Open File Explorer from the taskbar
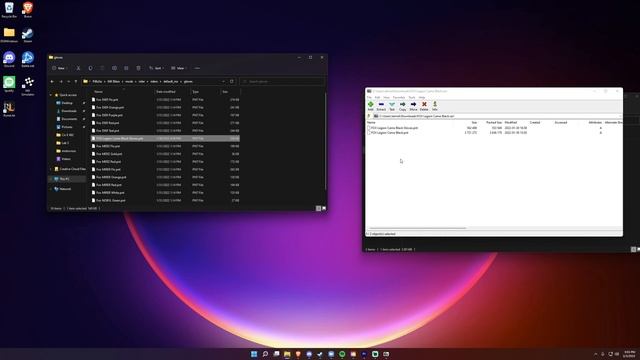This screenshot has width=640, height=360. click(x=287, y=354)
